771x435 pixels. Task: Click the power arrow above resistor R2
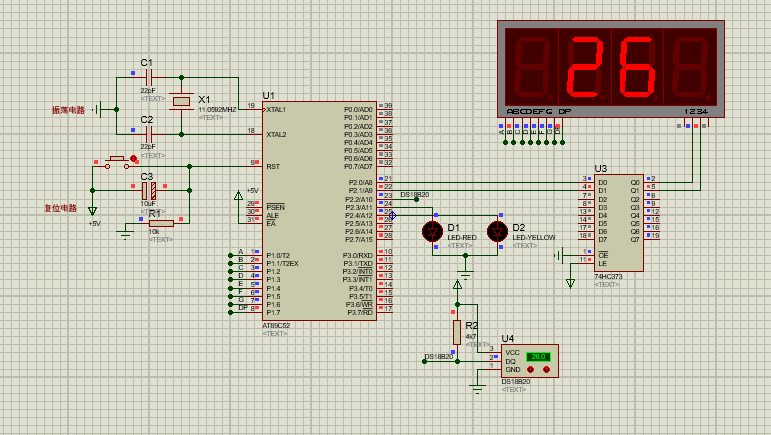tap(457, 285)
